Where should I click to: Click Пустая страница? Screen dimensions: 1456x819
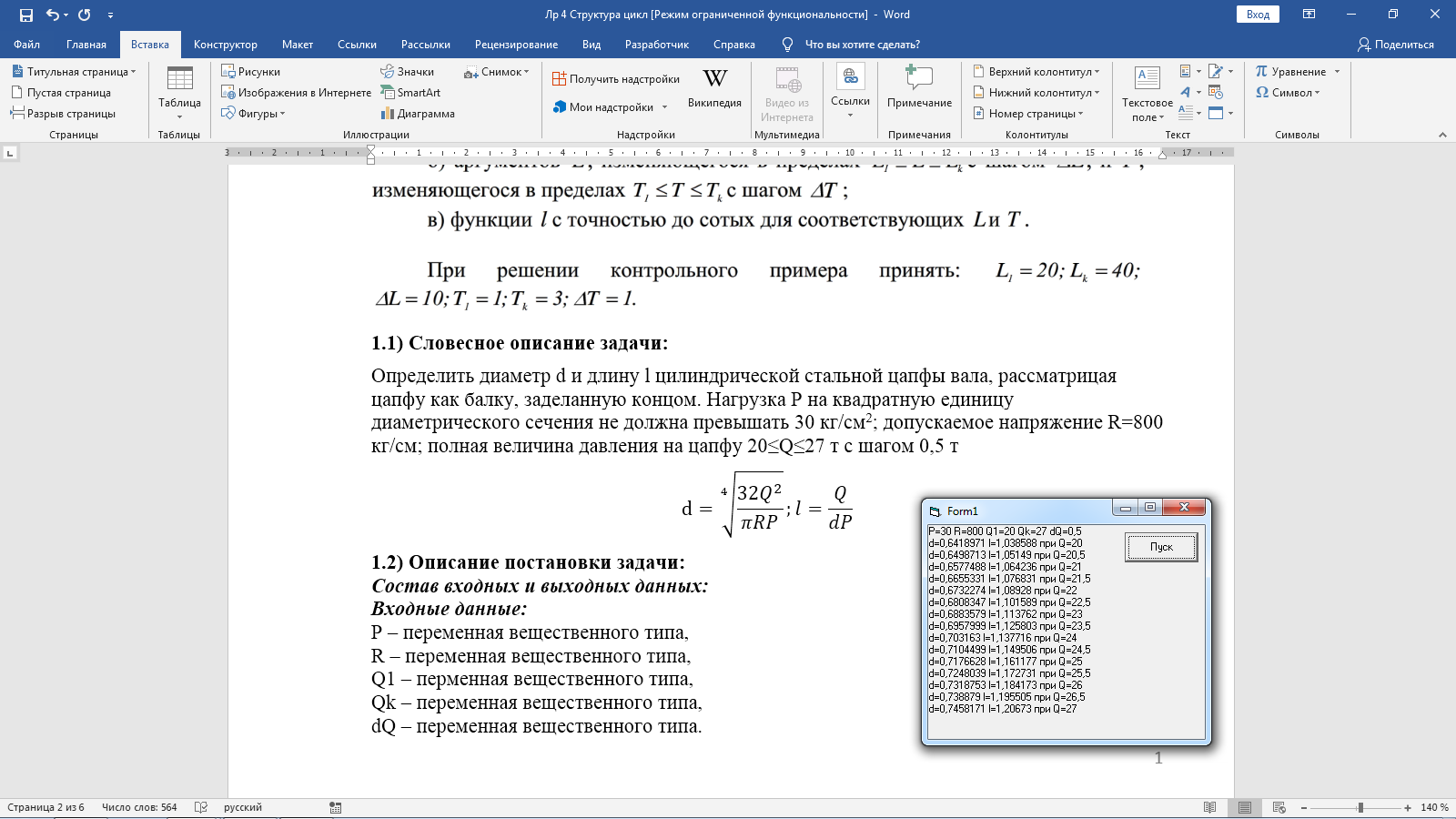(x=61, y=92)
